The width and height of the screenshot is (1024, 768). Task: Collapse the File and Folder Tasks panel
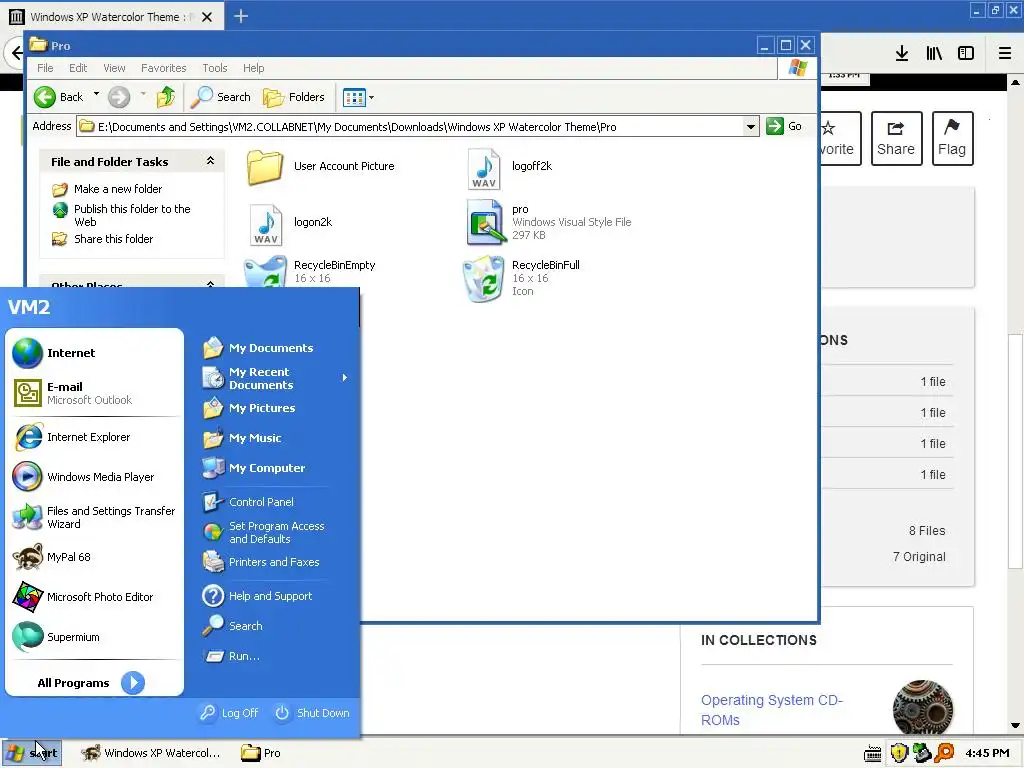pos(210,161)
